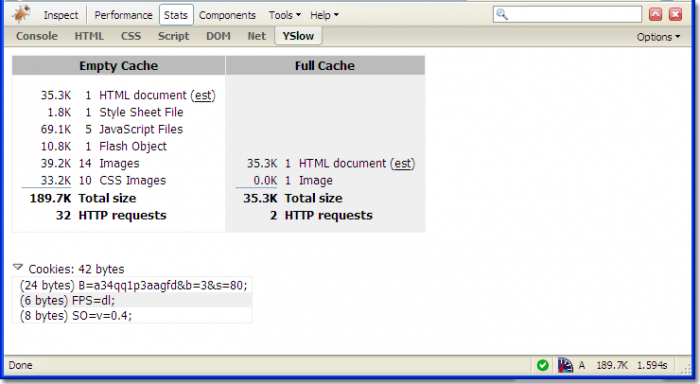This screenshot has height=384, width=700.
Task: Click the YSlow speedometer status bar icon
Action: [565, 365]
